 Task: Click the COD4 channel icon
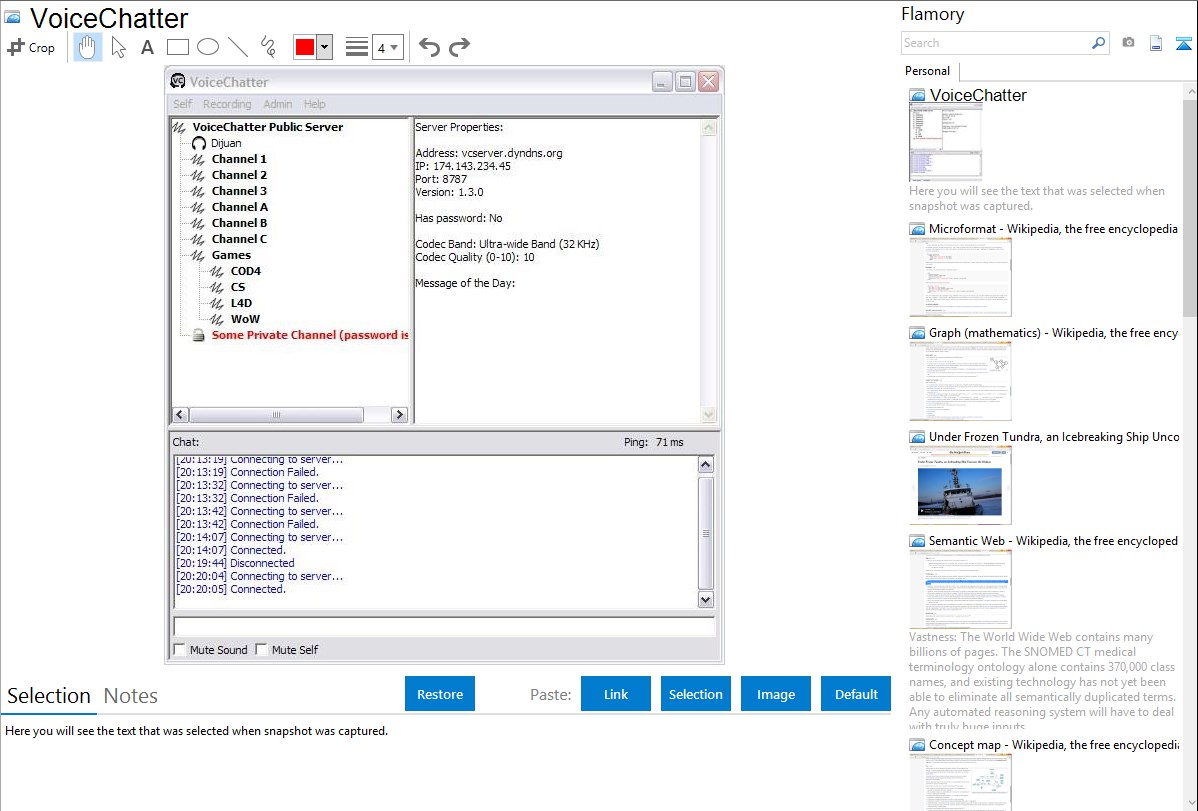[217, 271]
